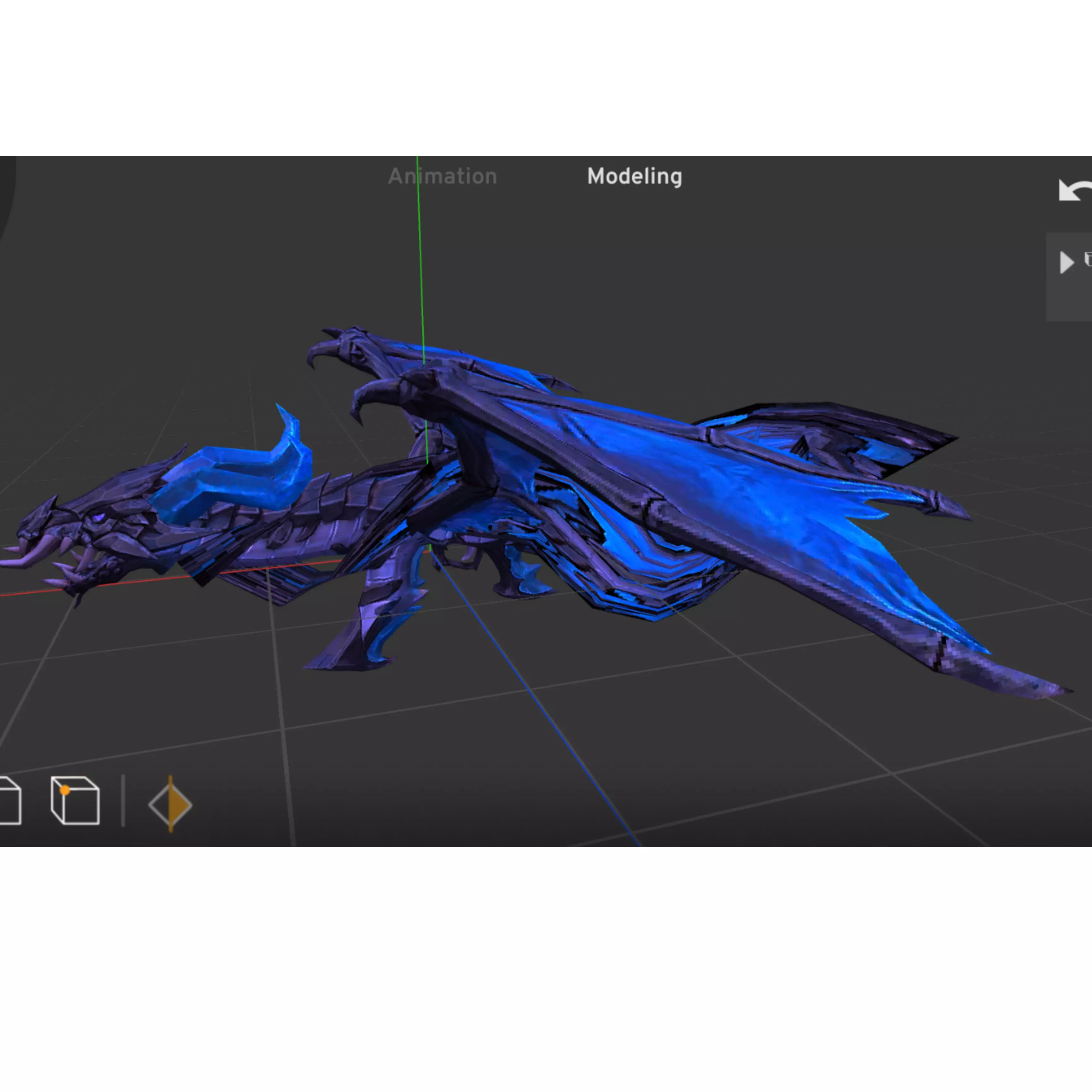Switch to the Animation tab
The width and height of the screenshot is (1092, 1092).
[x=442, y=176]
